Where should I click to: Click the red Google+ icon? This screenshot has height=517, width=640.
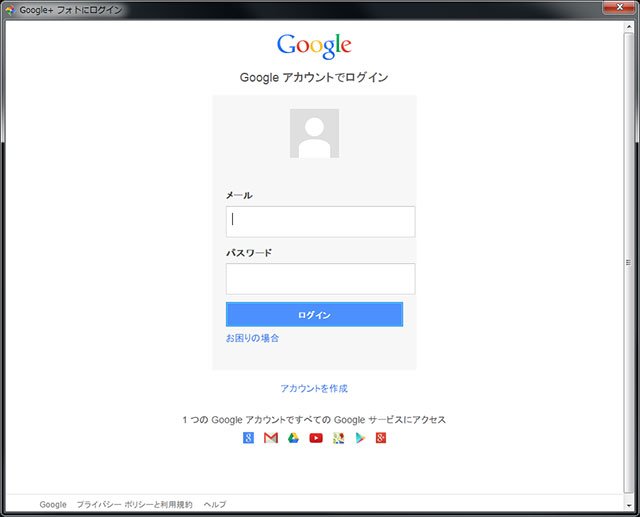click(381, 438)
